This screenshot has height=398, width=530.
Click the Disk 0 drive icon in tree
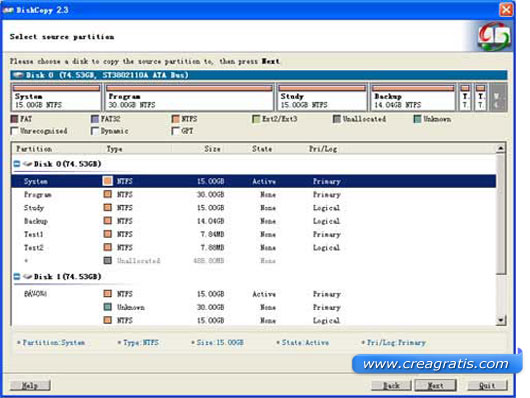tap(27, 164)
